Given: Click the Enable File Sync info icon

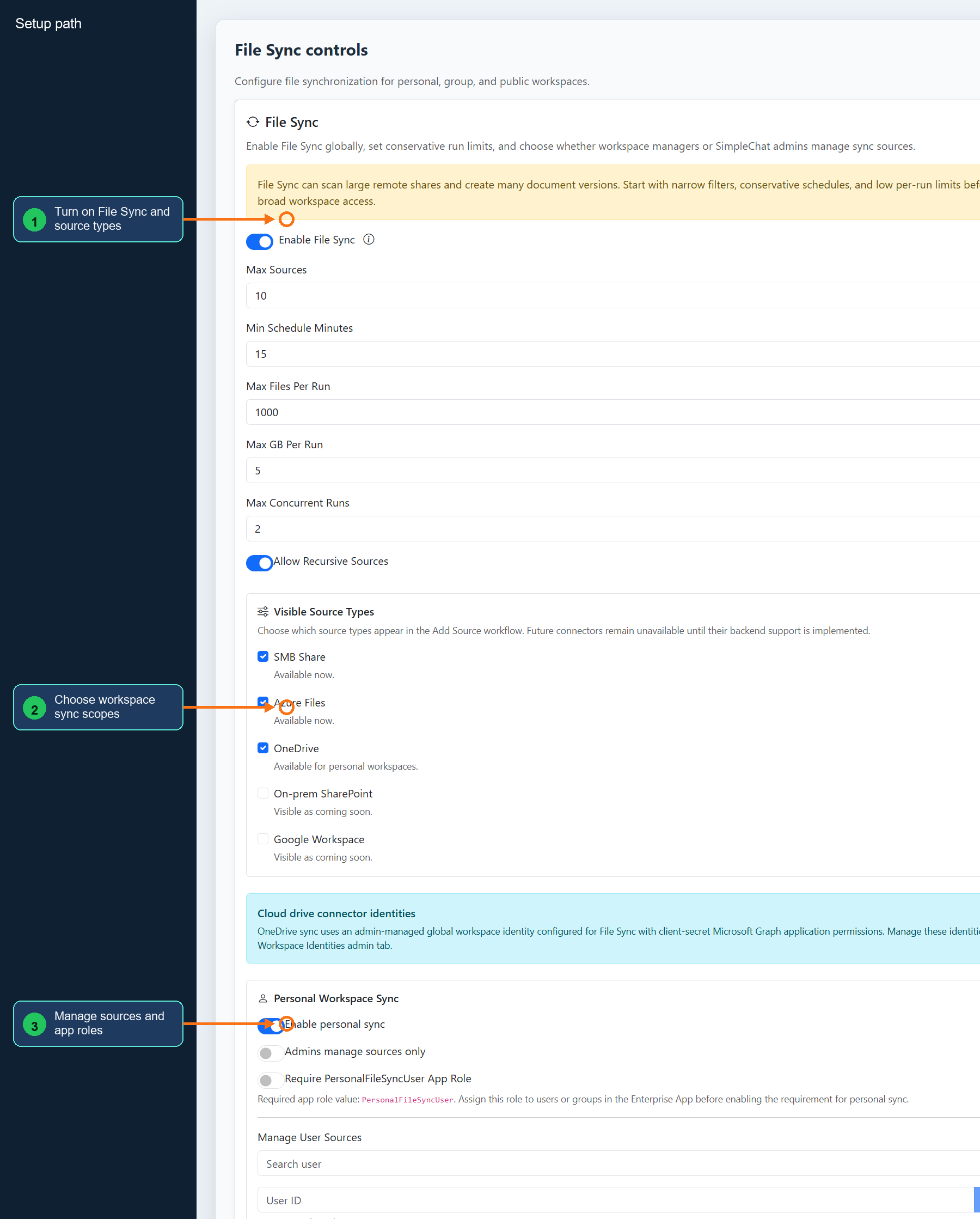Looking at the screenshot, I should click(369, 240).
